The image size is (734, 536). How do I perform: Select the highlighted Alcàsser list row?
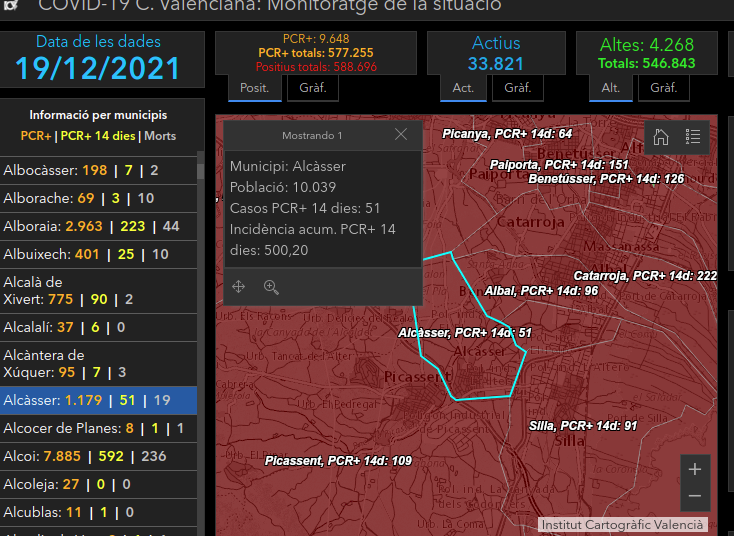click(x=98, y=400)
